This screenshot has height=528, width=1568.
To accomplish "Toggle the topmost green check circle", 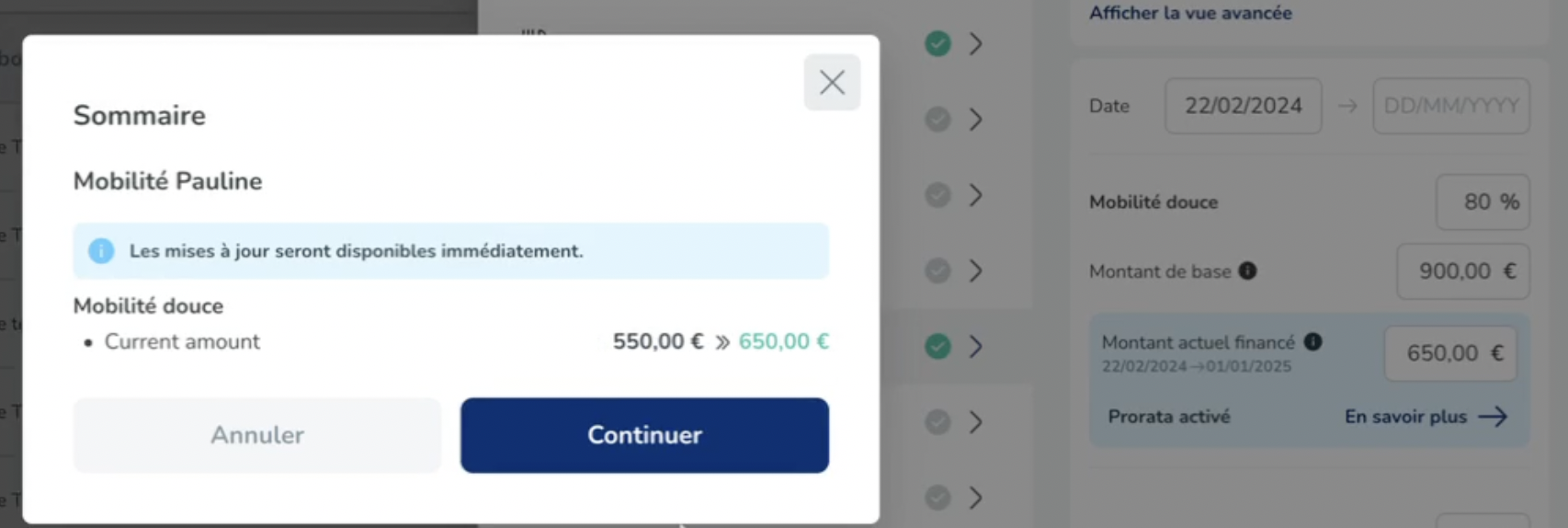I will pyautogui.click(x=937, y=43).
